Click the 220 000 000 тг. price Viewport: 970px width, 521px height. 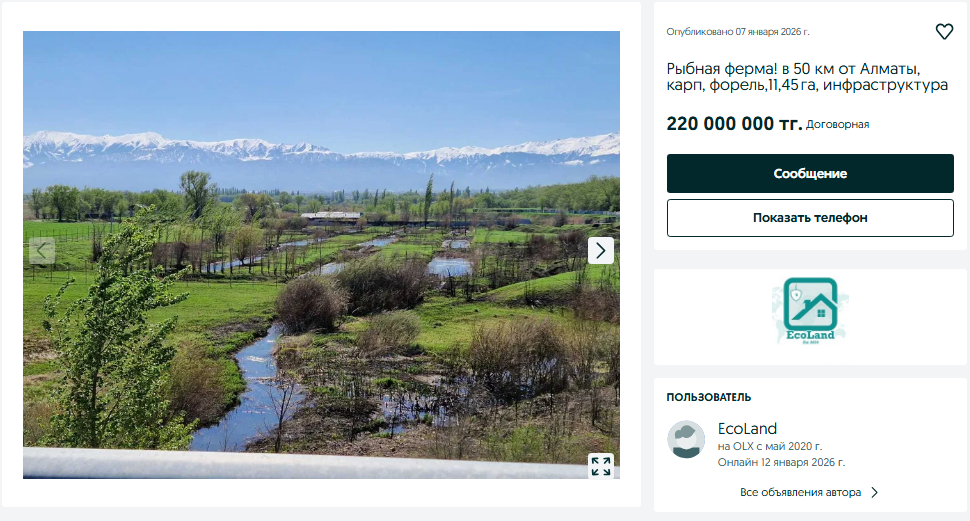(x=734, y=124)
